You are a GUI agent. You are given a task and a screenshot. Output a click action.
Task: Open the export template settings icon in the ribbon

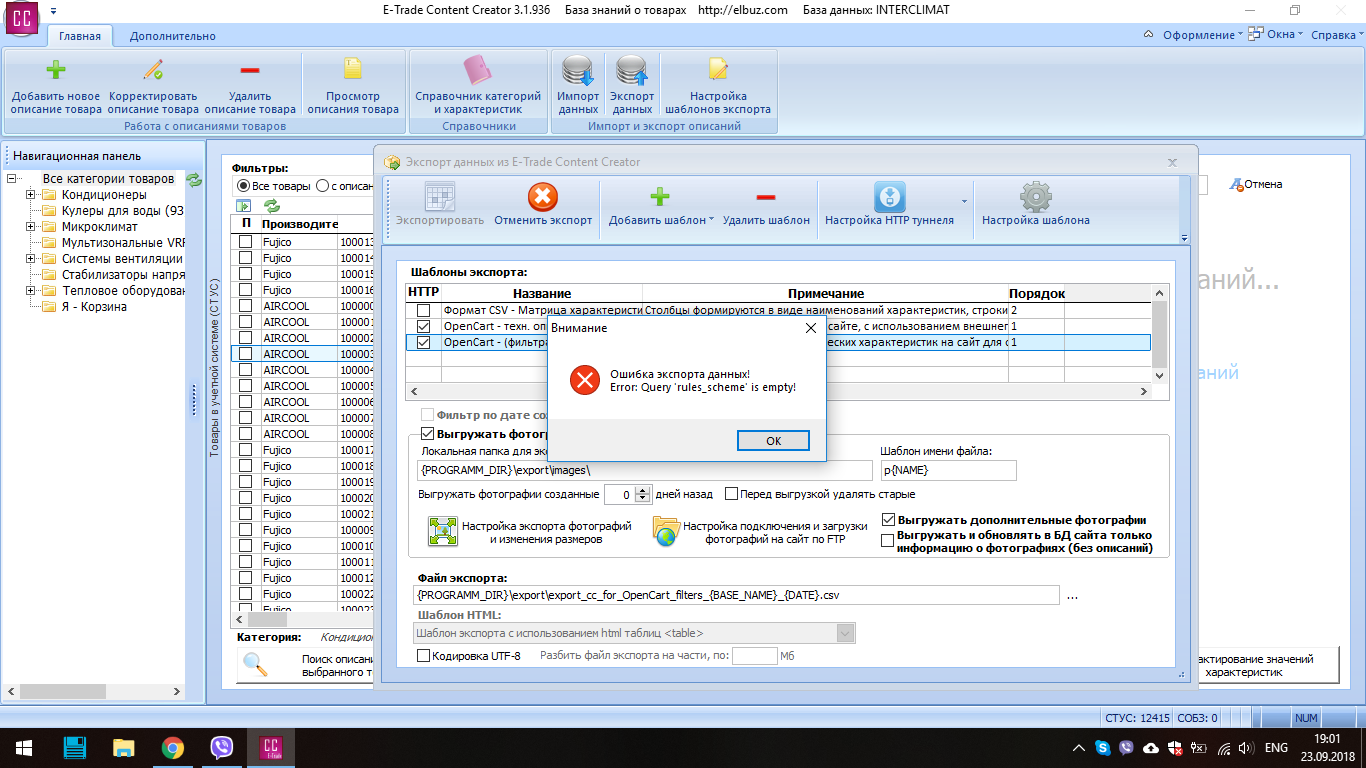click(718, 70)
